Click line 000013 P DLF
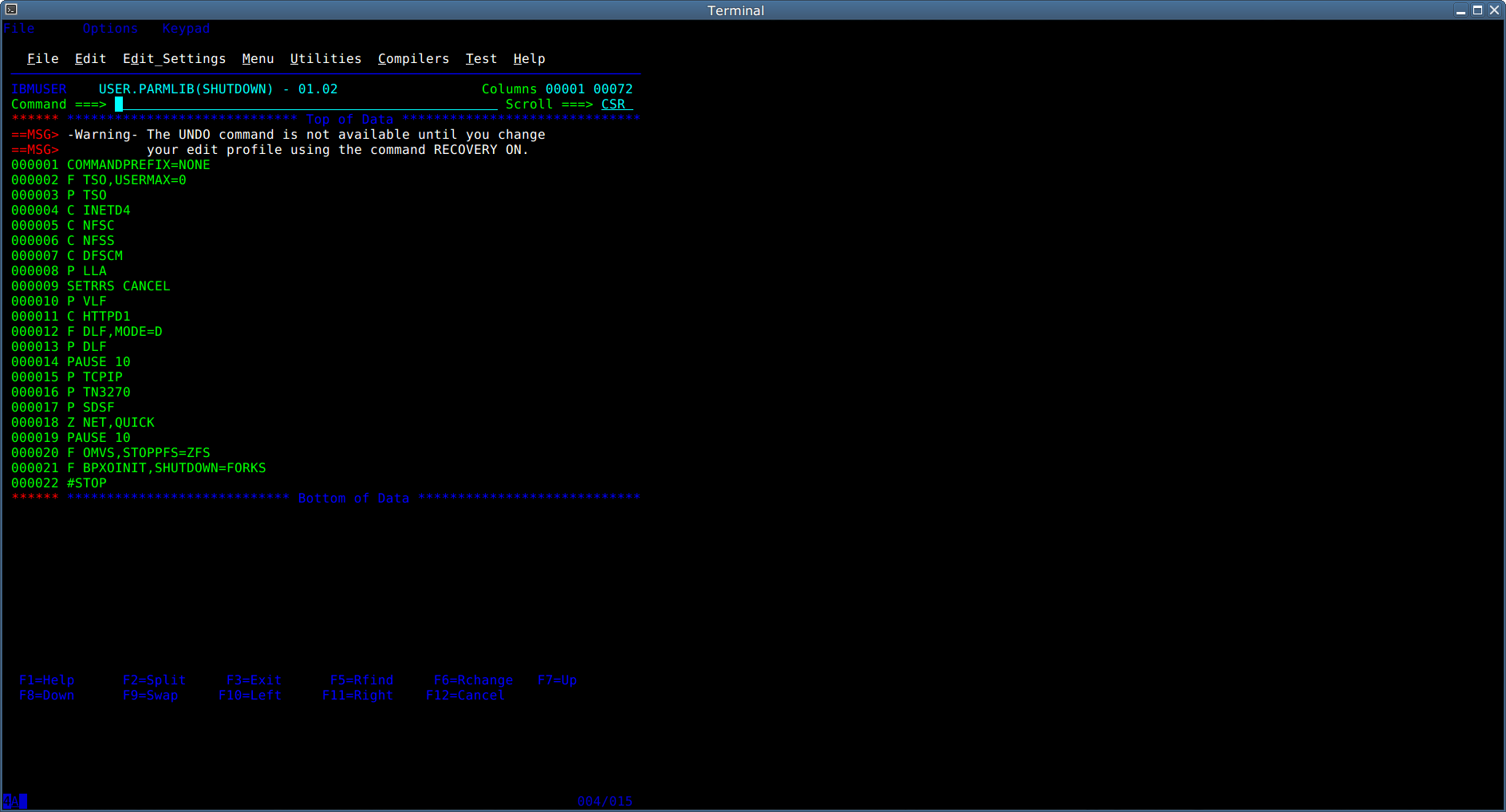 (59, 347)
